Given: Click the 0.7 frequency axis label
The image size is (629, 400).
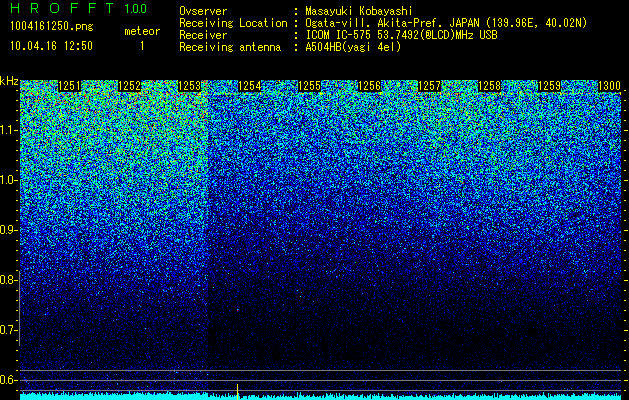Looking at the screenshot, I should click(7, 330).
